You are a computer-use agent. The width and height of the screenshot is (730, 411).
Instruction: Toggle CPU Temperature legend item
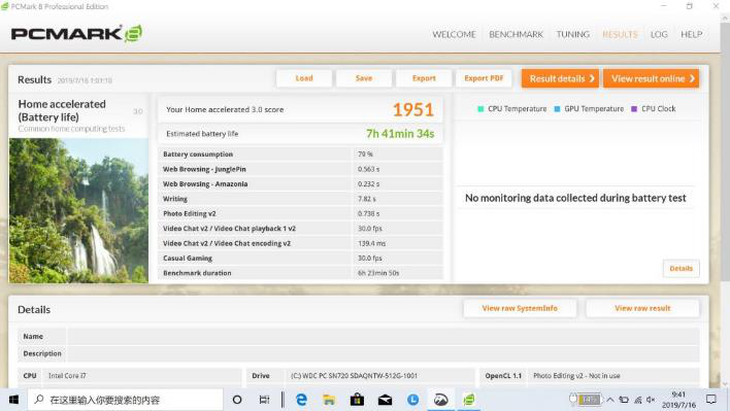click(512, 109)
